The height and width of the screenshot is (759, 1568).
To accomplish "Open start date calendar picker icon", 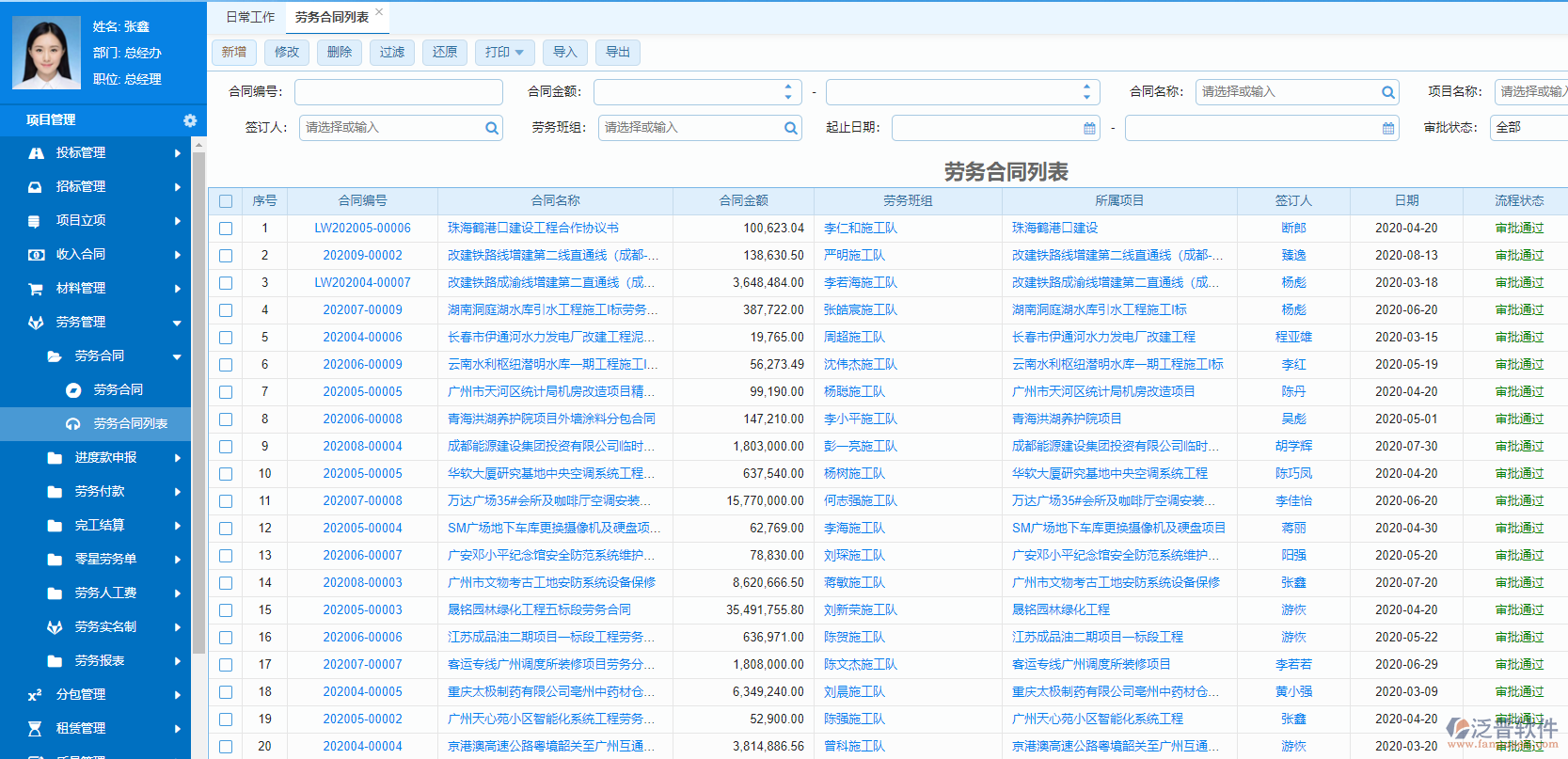I will 1089,128.
